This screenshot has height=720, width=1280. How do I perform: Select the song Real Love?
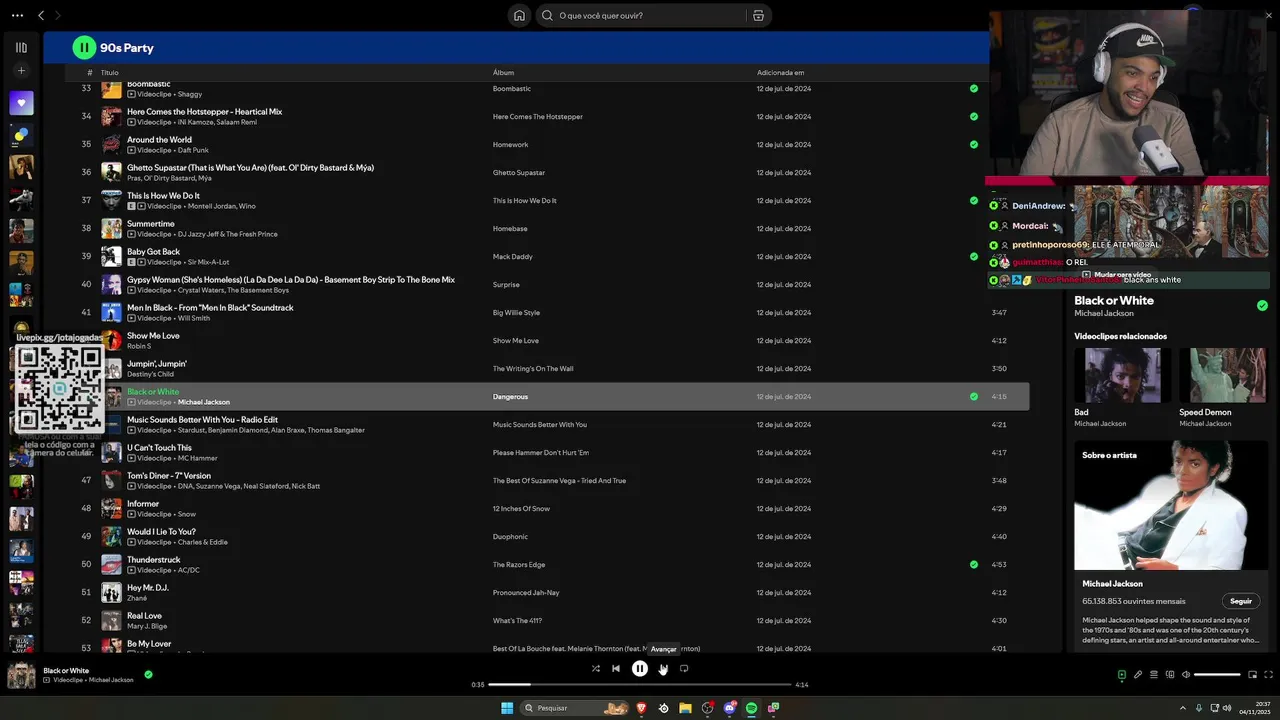pyautogui.click(x=144, y=615)
